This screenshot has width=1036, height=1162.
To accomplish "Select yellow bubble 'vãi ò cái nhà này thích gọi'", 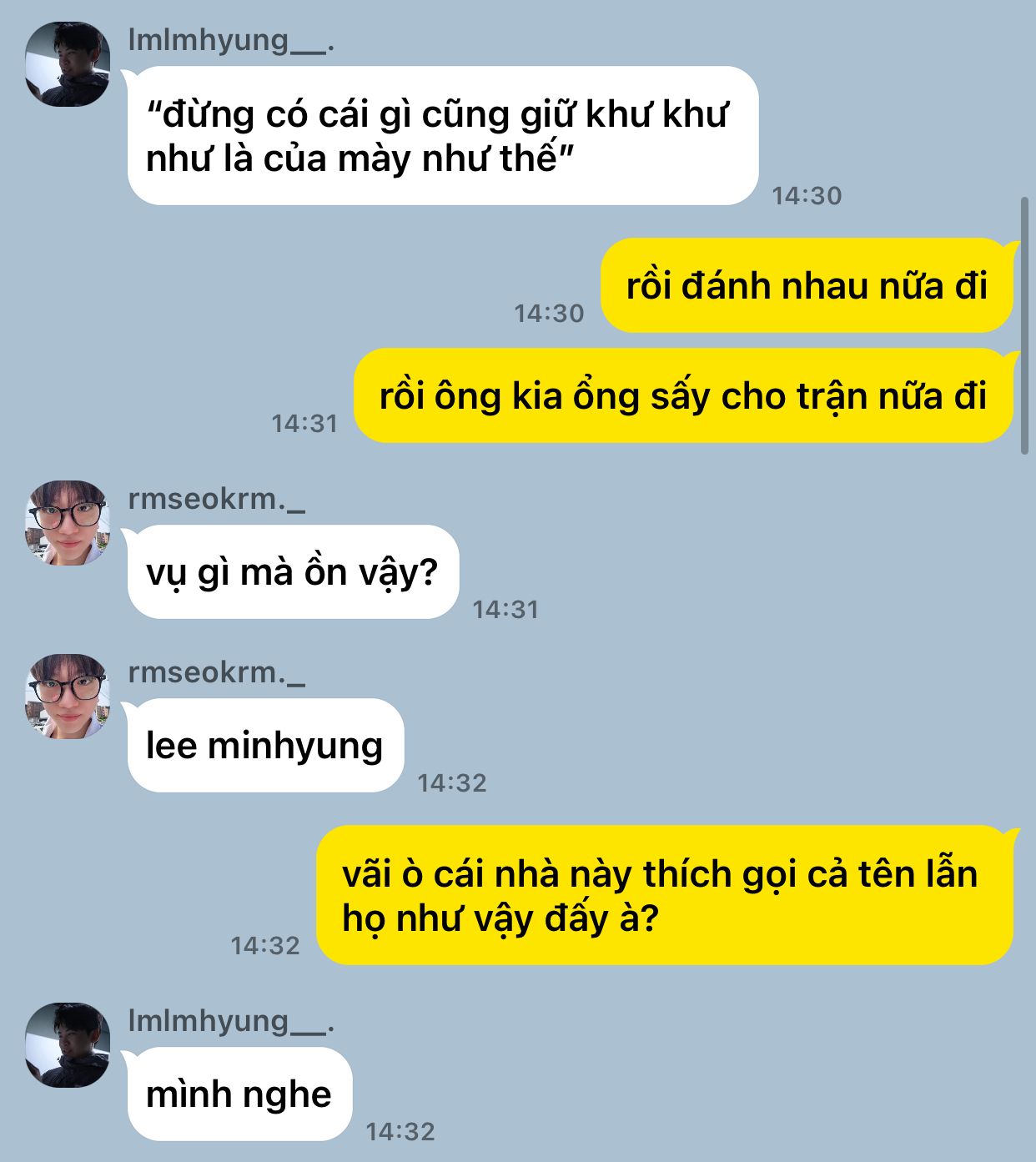I will [x=665, y=896].
